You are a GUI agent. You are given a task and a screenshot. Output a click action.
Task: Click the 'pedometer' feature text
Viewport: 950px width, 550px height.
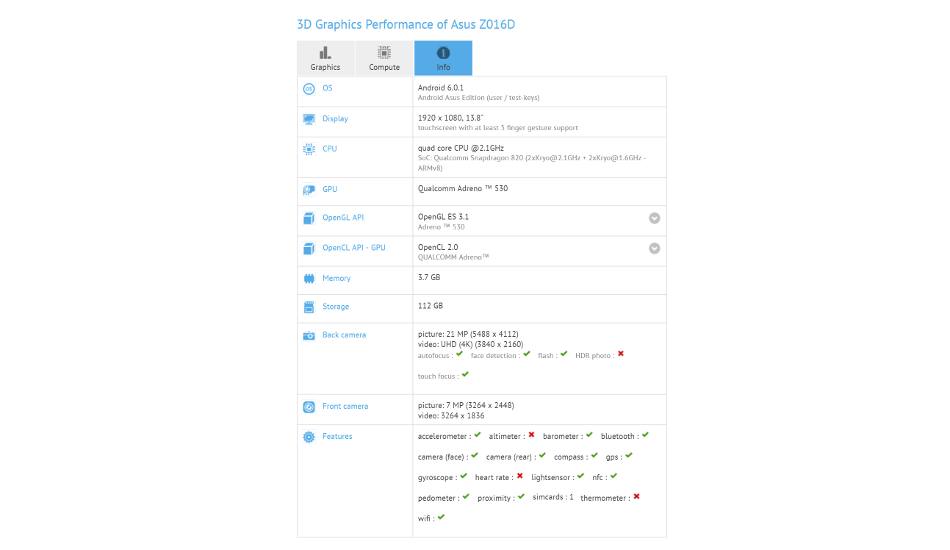coord(436,499)
